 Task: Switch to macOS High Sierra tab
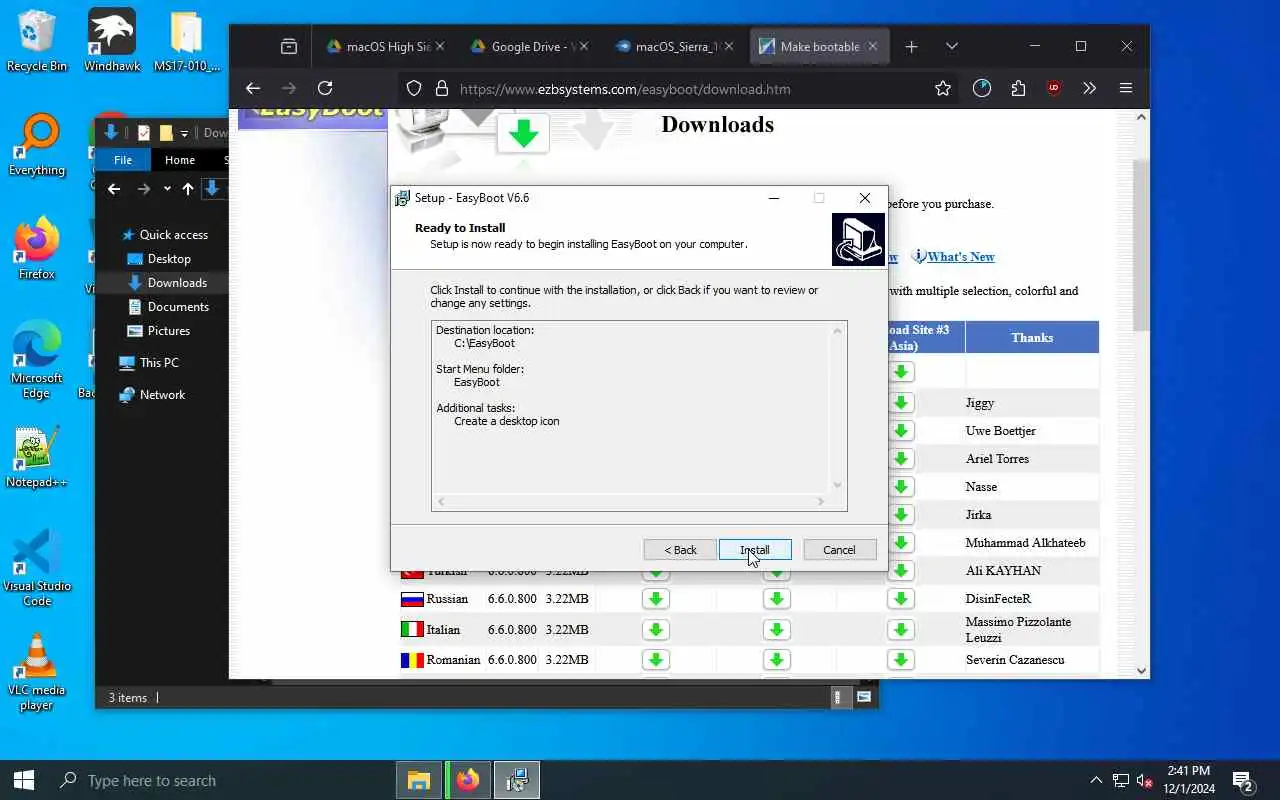click(x=385, y=46)
